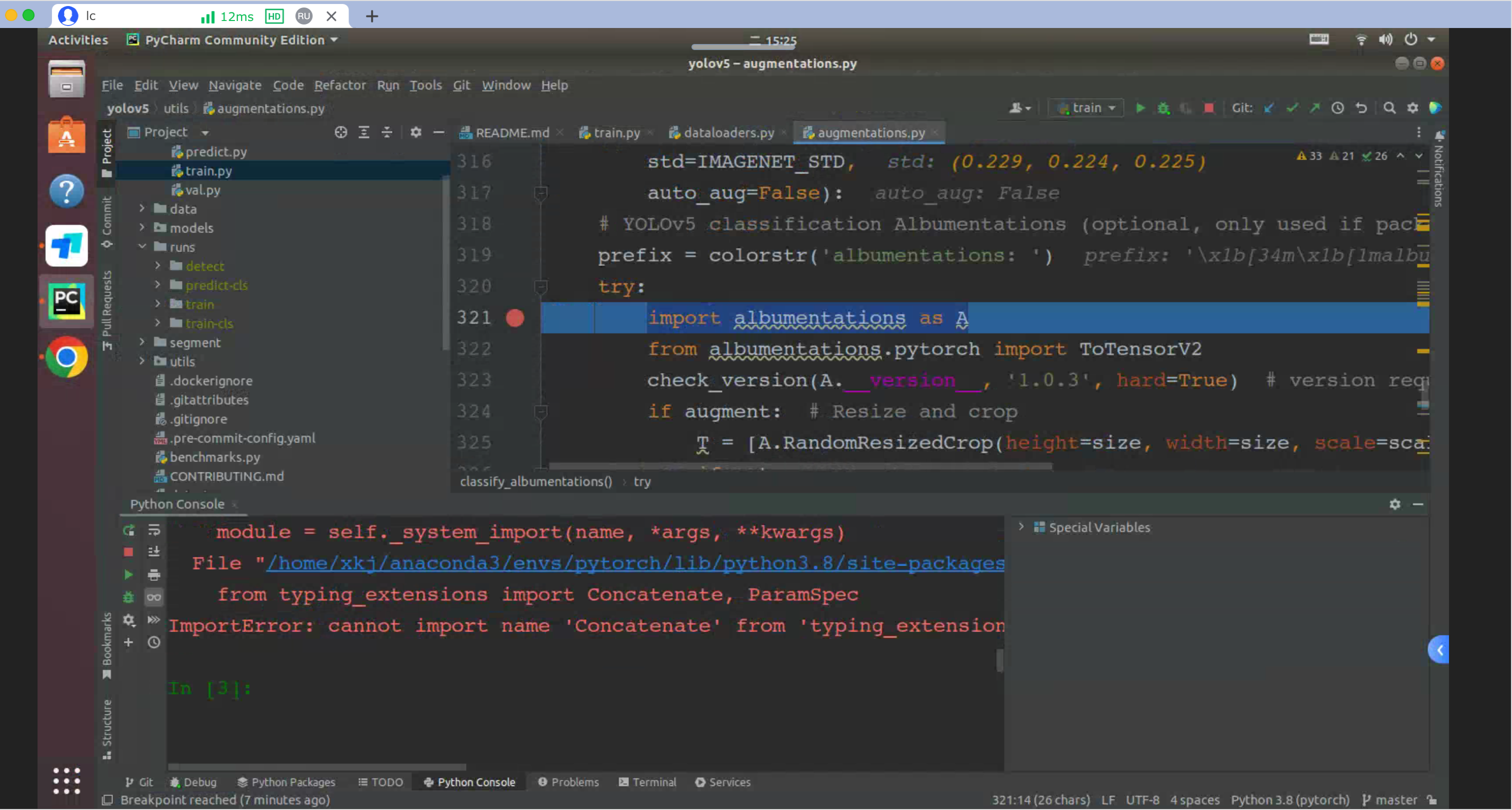Image resolution: width=1512 pixels, height=810 pixels.
Task: Expand the models folder
Action: click(x=141, y=227)
